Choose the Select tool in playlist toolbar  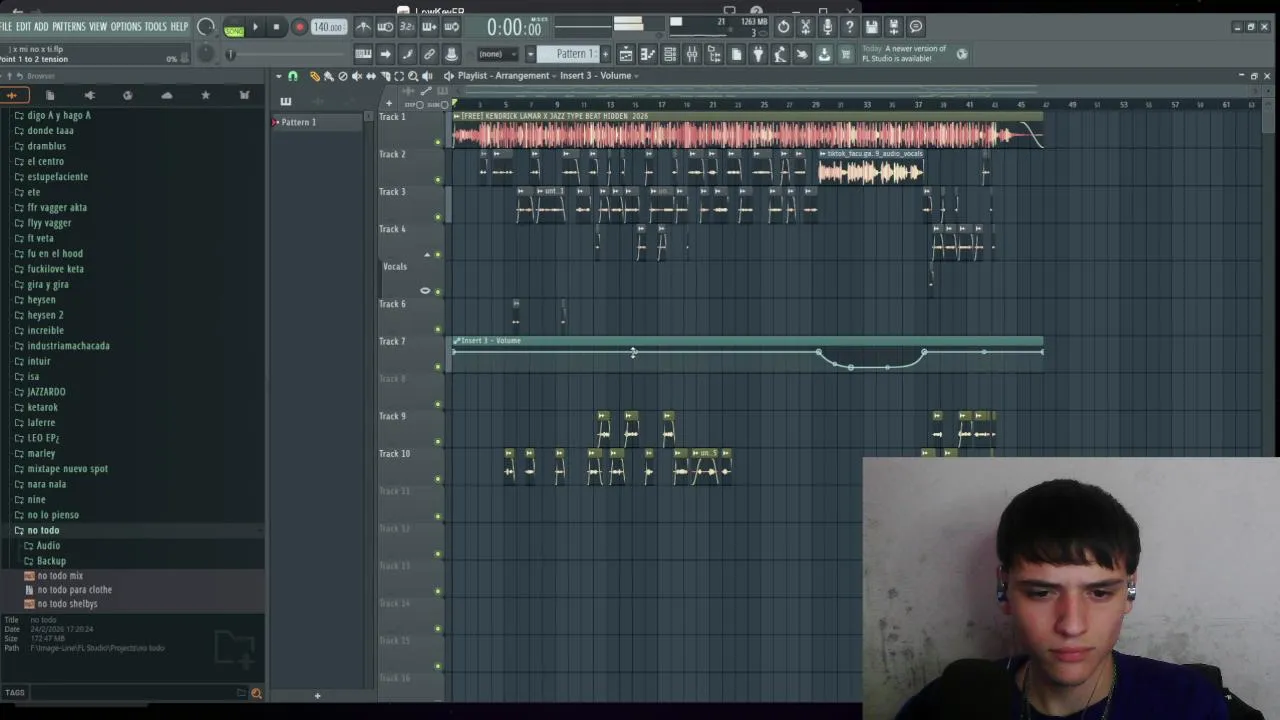point(399,76)
